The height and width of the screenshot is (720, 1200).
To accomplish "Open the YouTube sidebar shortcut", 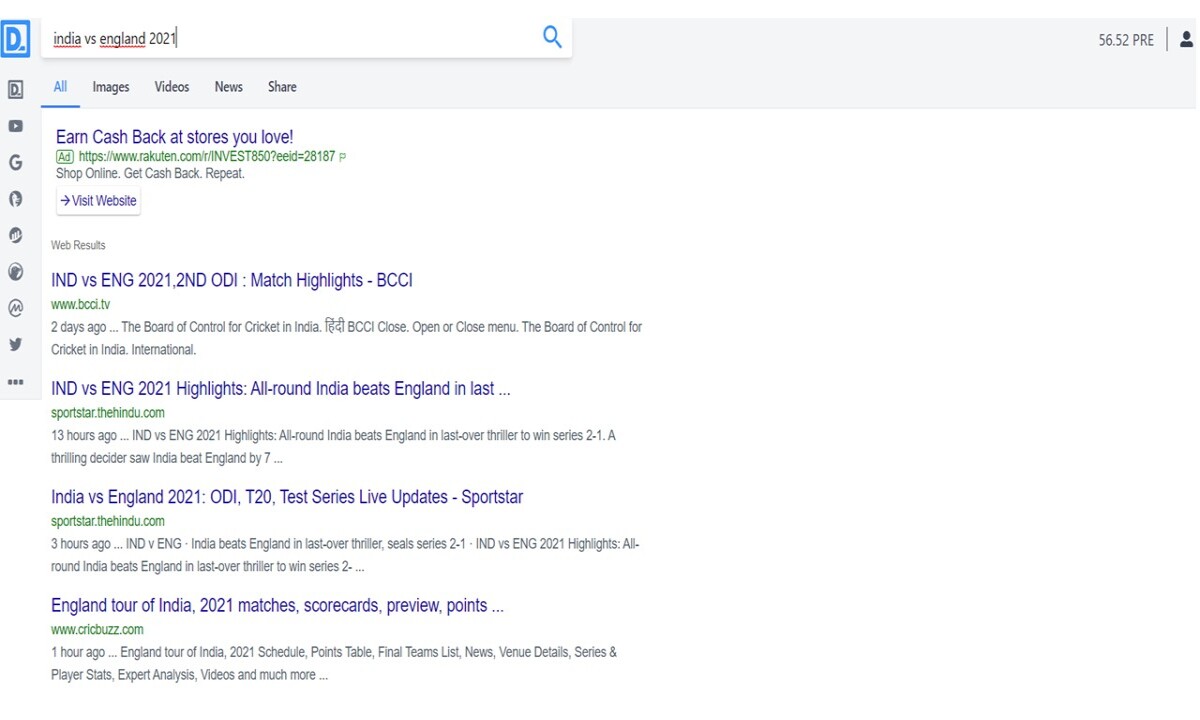I will [16, 126].
